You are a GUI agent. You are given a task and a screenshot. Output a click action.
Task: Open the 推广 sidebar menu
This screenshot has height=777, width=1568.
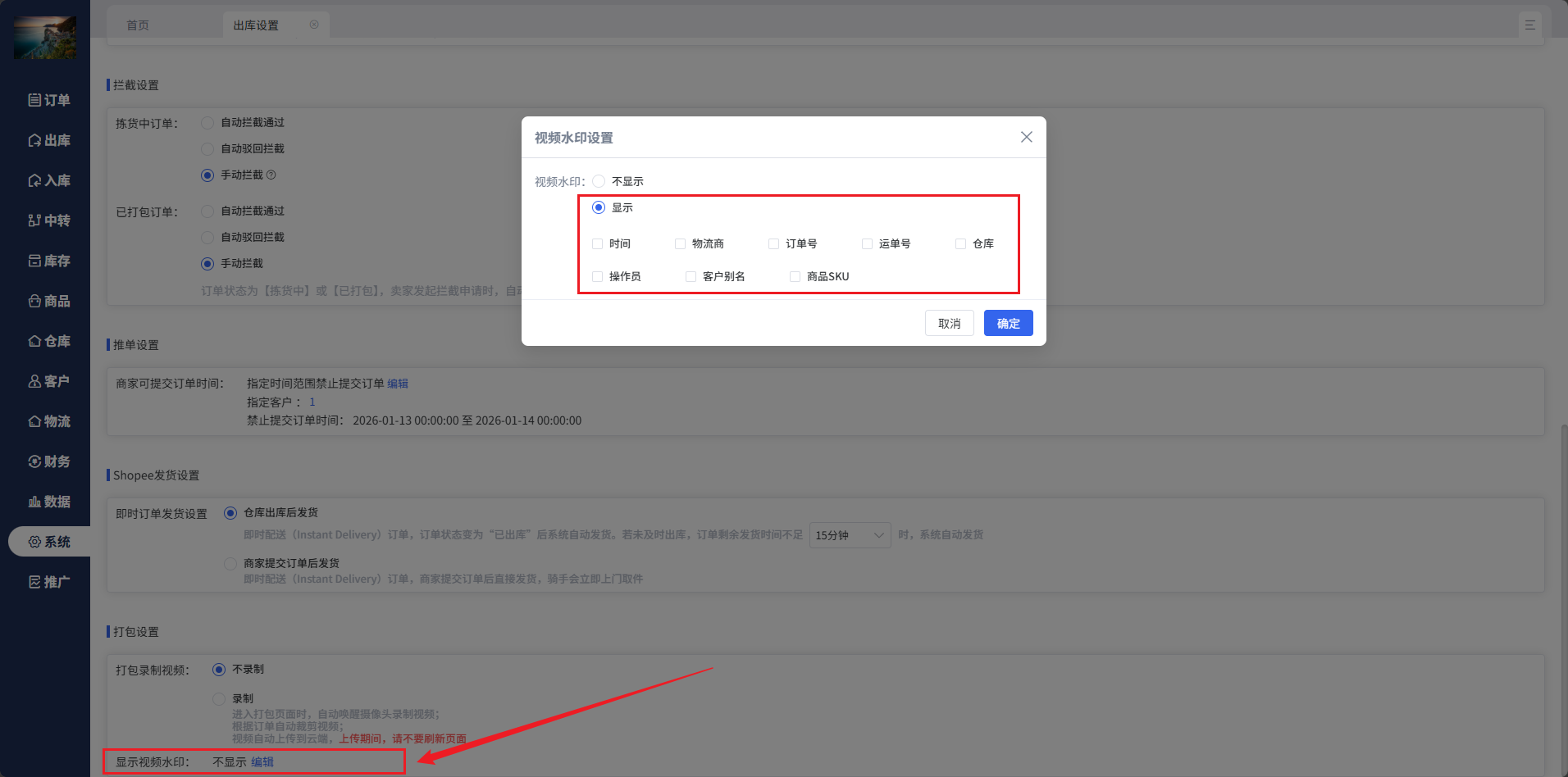[x=49, y=582]
